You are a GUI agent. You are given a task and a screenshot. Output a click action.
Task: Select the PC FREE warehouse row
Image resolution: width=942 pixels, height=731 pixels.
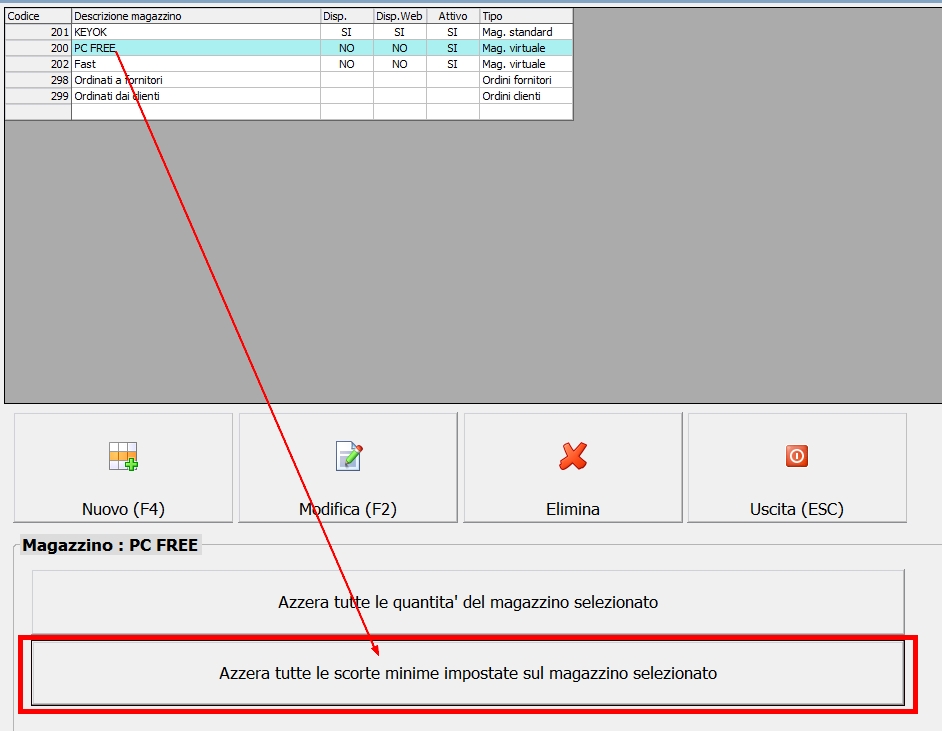click(x=289, y=48)
